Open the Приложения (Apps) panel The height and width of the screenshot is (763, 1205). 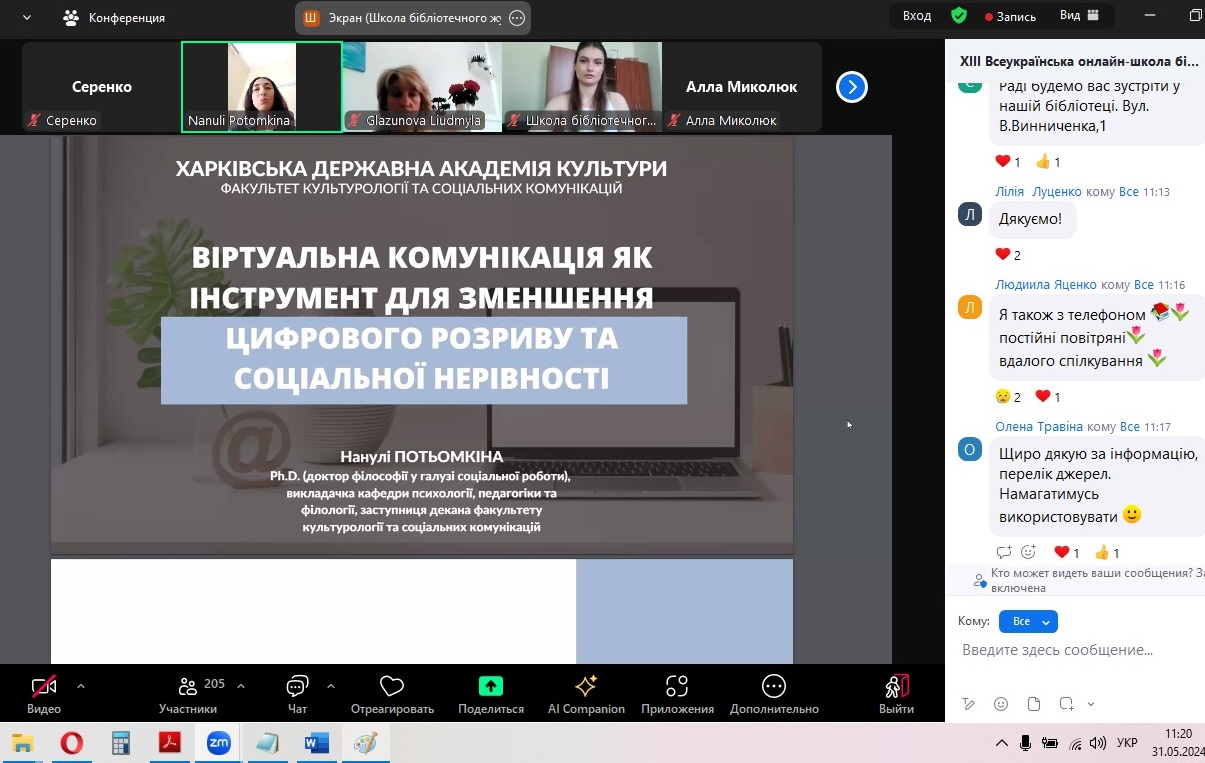tap(676, 691)
